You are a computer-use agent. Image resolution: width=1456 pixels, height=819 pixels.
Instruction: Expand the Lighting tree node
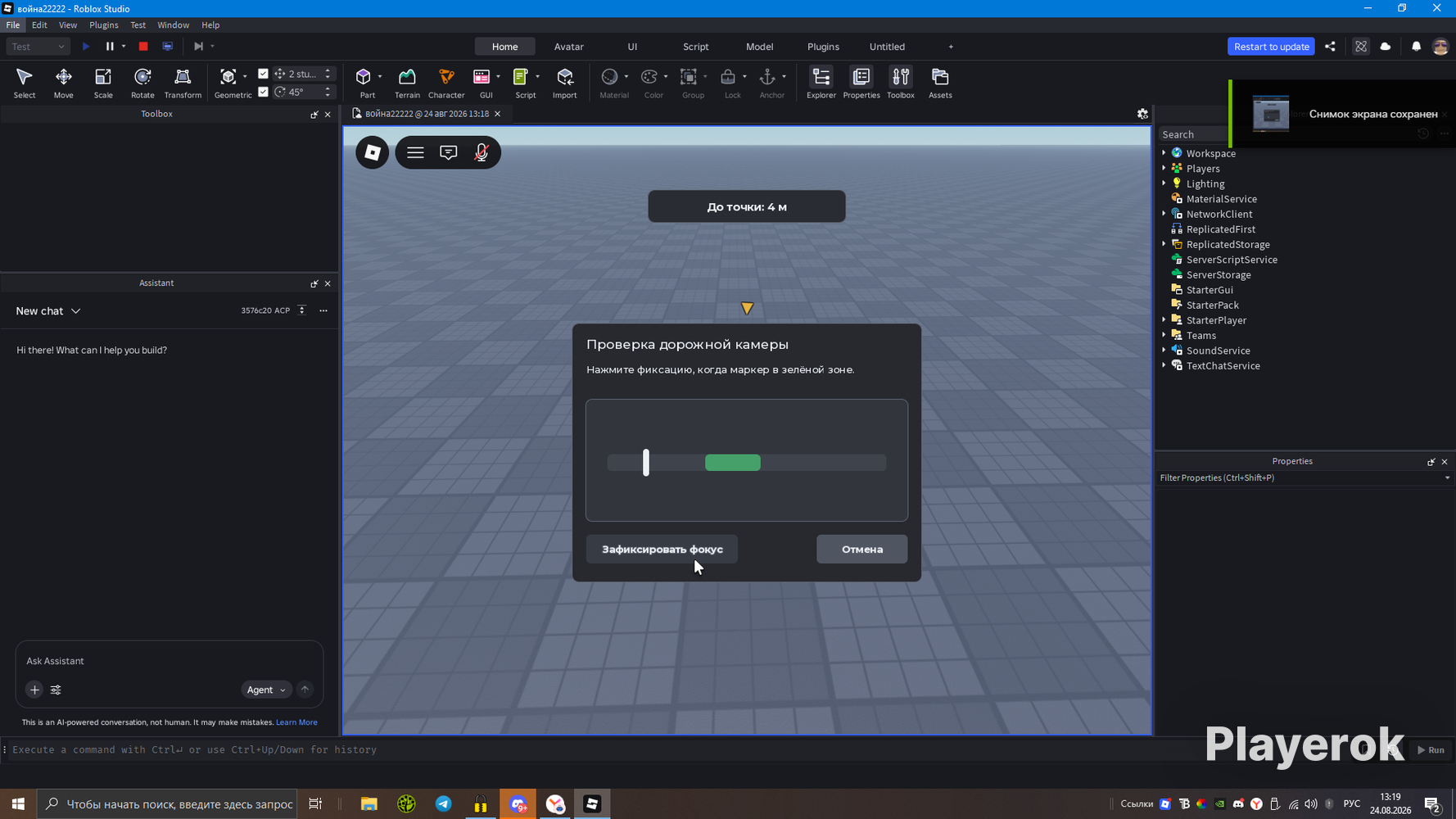point(1164,183)
